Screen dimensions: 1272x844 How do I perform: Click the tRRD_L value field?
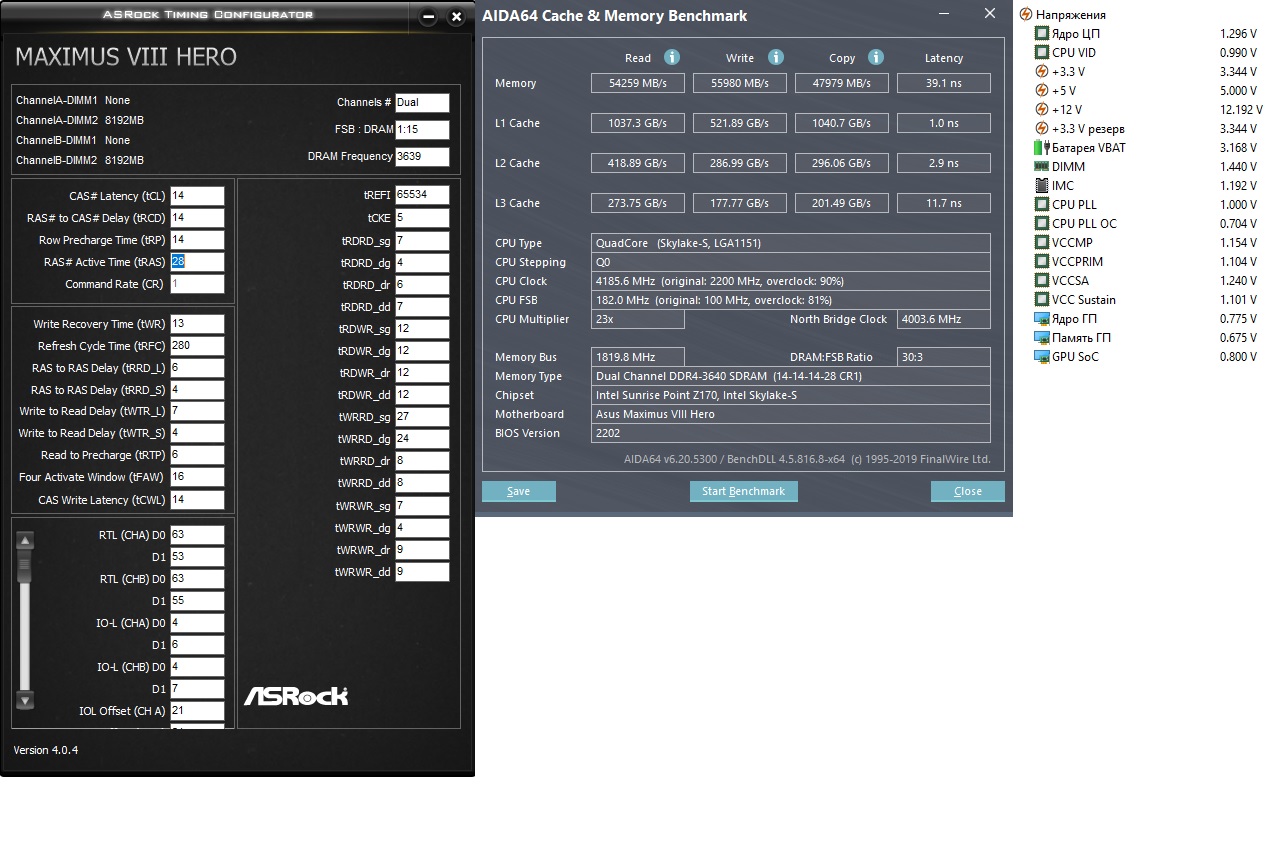(x=197, y=368)
